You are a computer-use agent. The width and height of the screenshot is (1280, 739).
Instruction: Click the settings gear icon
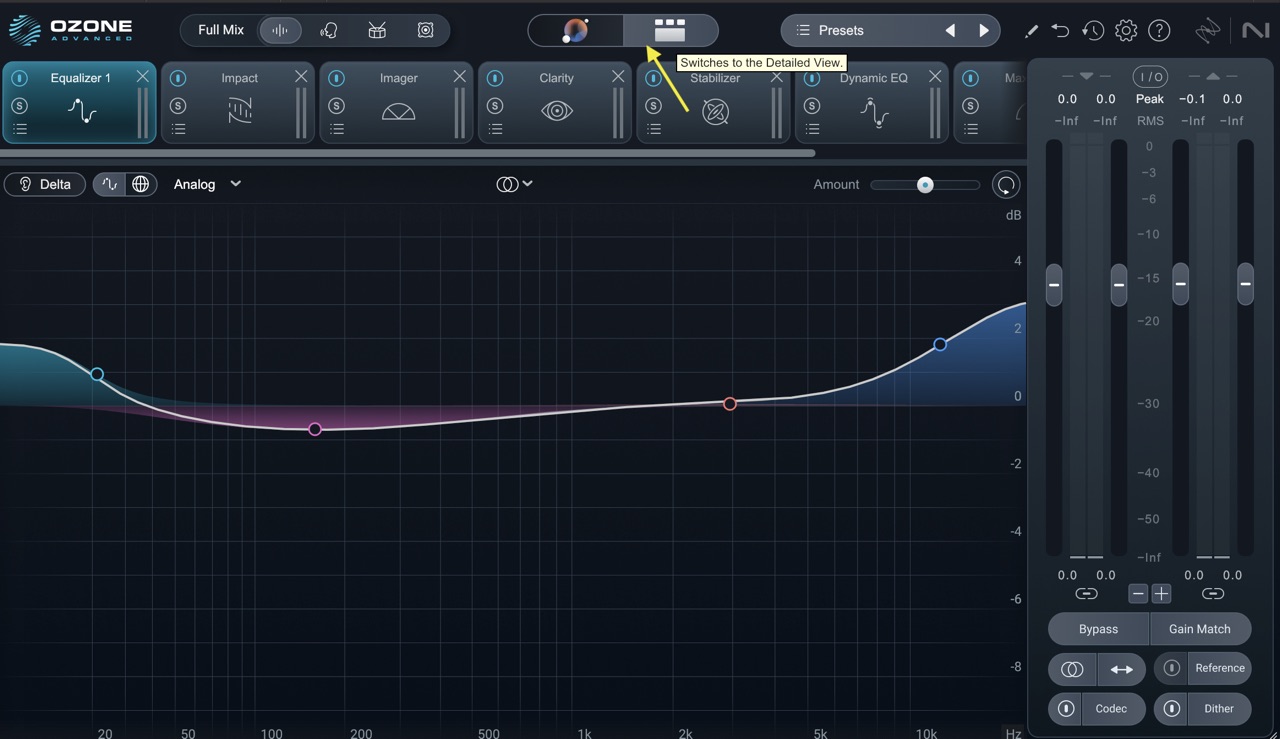(x=1126, y=31)
